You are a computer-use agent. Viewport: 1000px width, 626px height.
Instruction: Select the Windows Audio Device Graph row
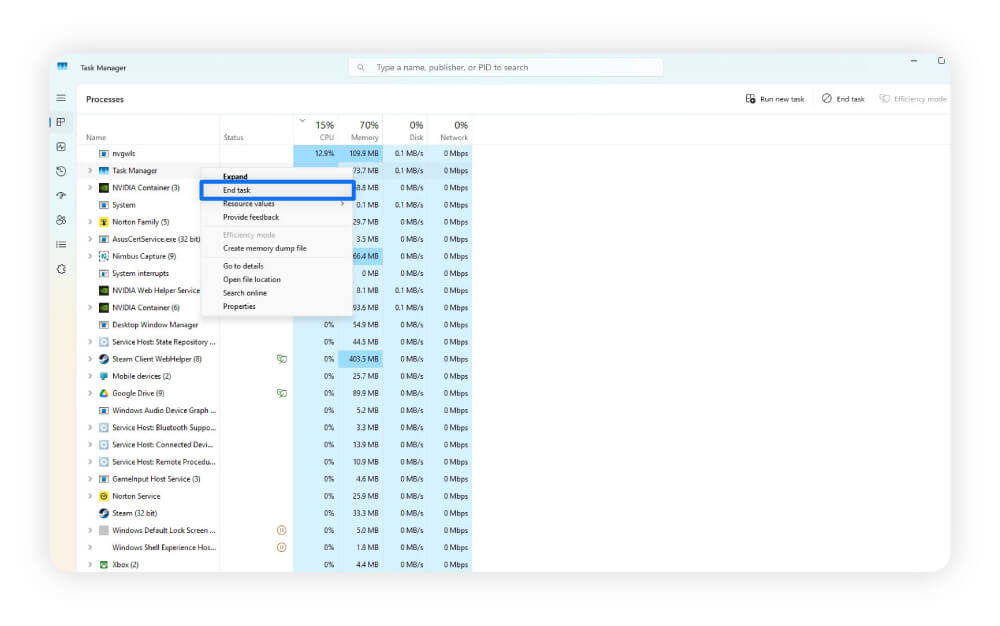(x=275, y=411)
